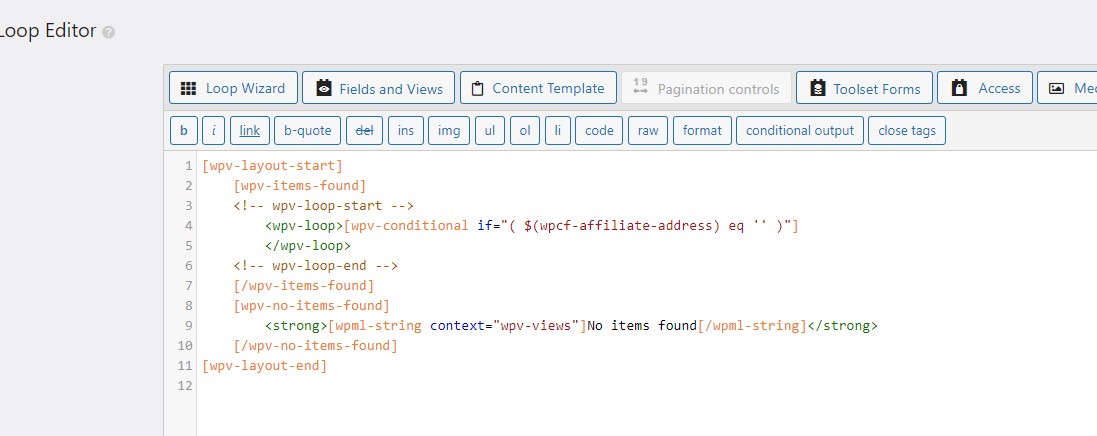Click line number 4 in gutter

point(188,225)
